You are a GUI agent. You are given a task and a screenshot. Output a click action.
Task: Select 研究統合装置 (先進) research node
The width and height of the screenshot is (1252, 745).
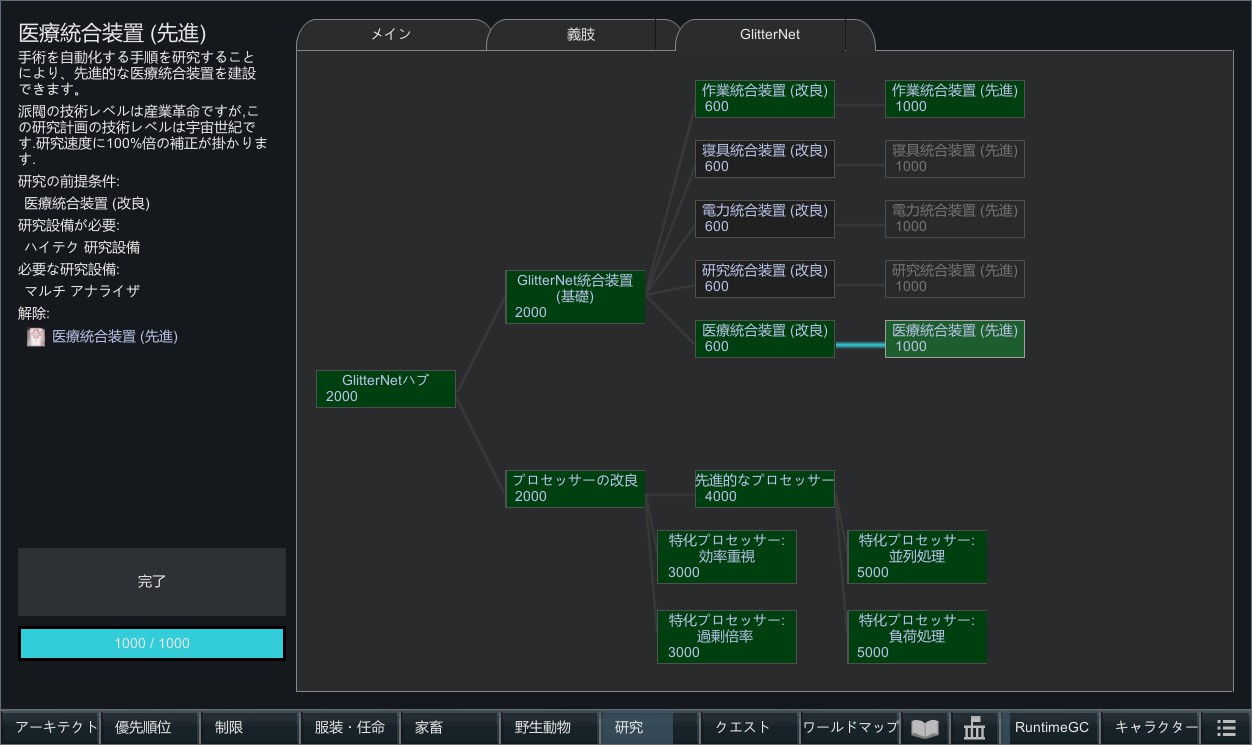(x=955, y=279)
